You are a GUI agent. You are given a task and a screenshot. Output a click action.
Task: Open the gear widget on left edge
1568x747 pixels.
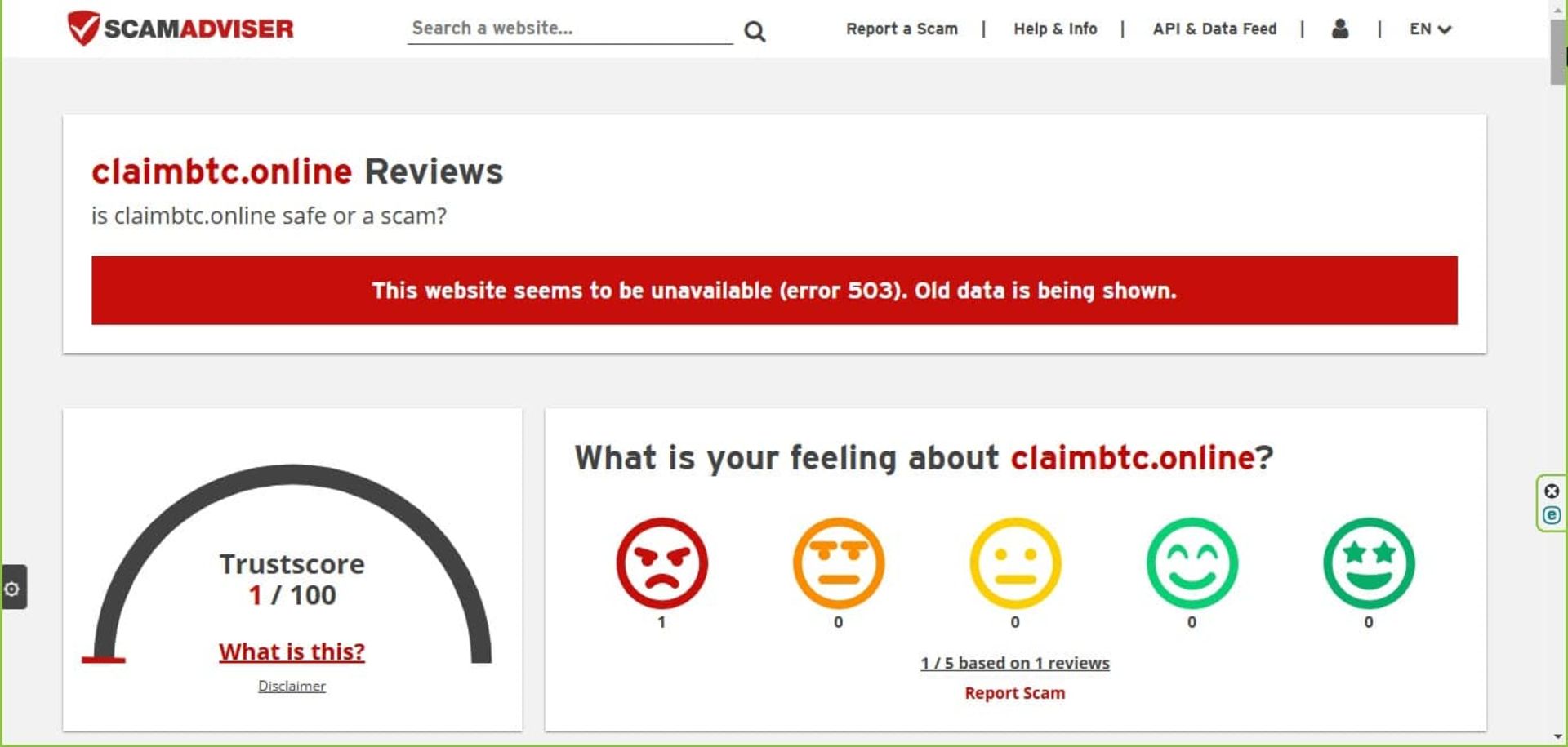click(x=13, y=588)
